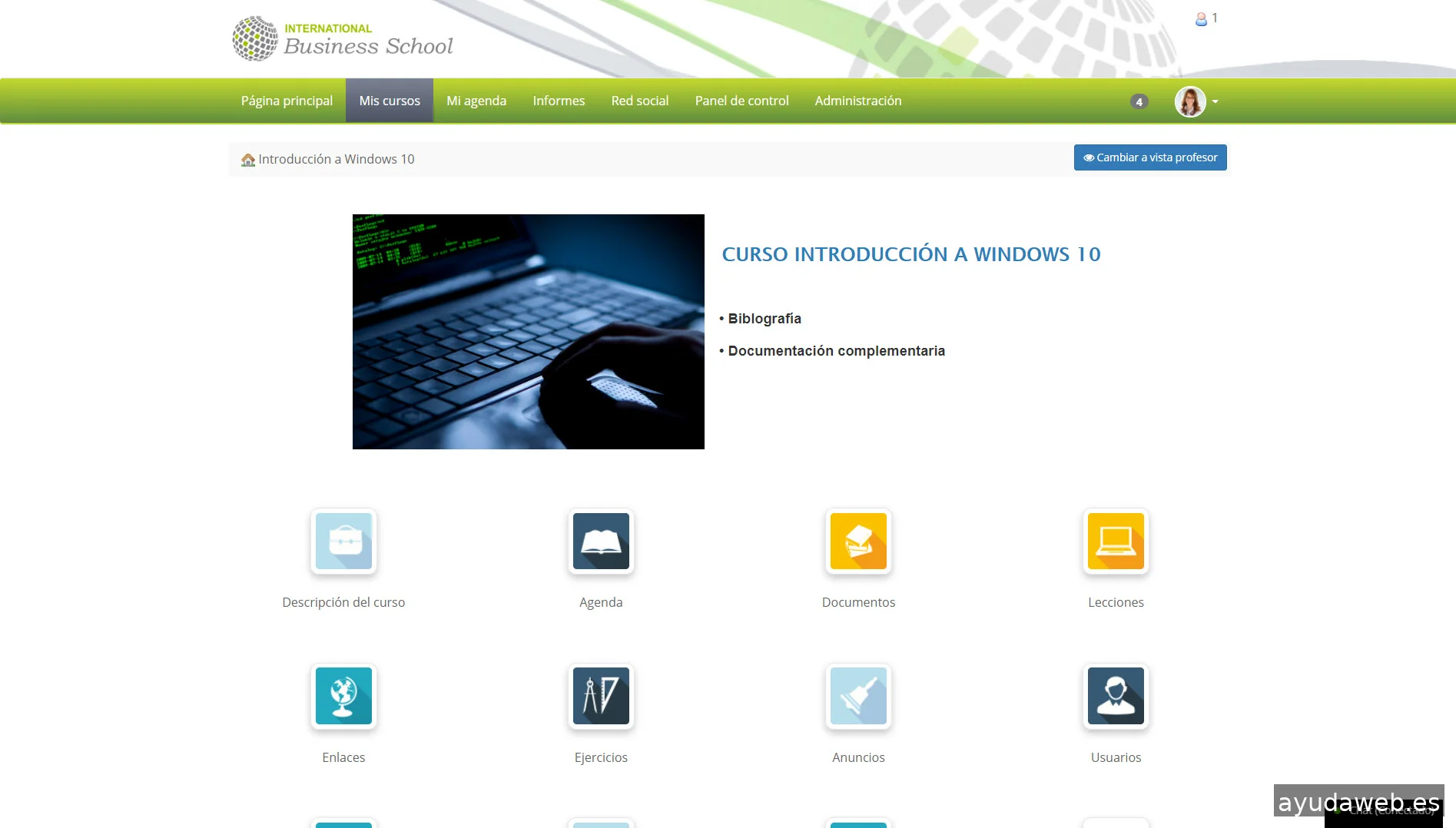This screenshot has width=1456, height=828.
Task: Open the Lecciones laptop icon
Action: click(1116, 542)
